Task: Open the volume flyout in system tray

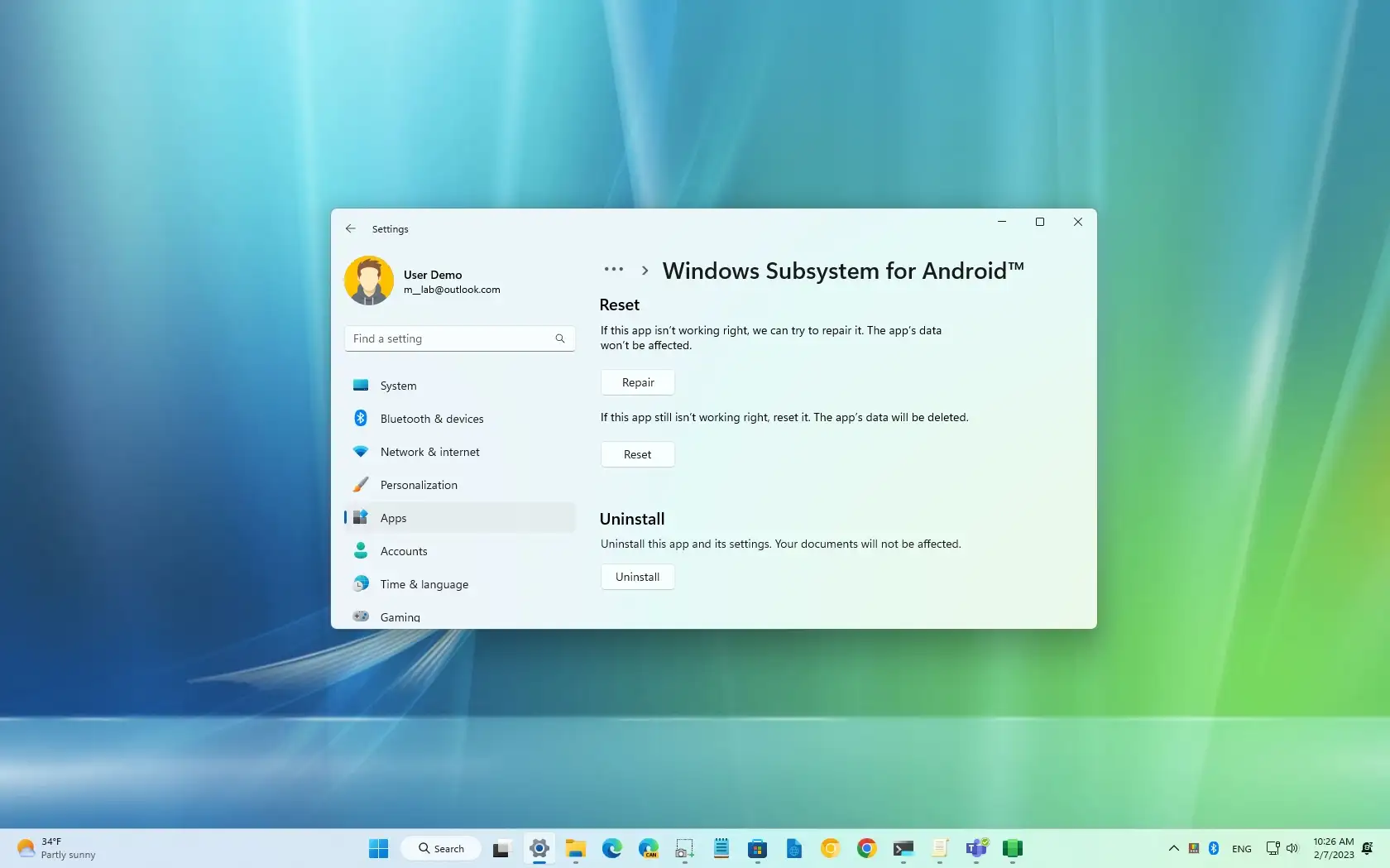Action: [x=1292, y=848]
